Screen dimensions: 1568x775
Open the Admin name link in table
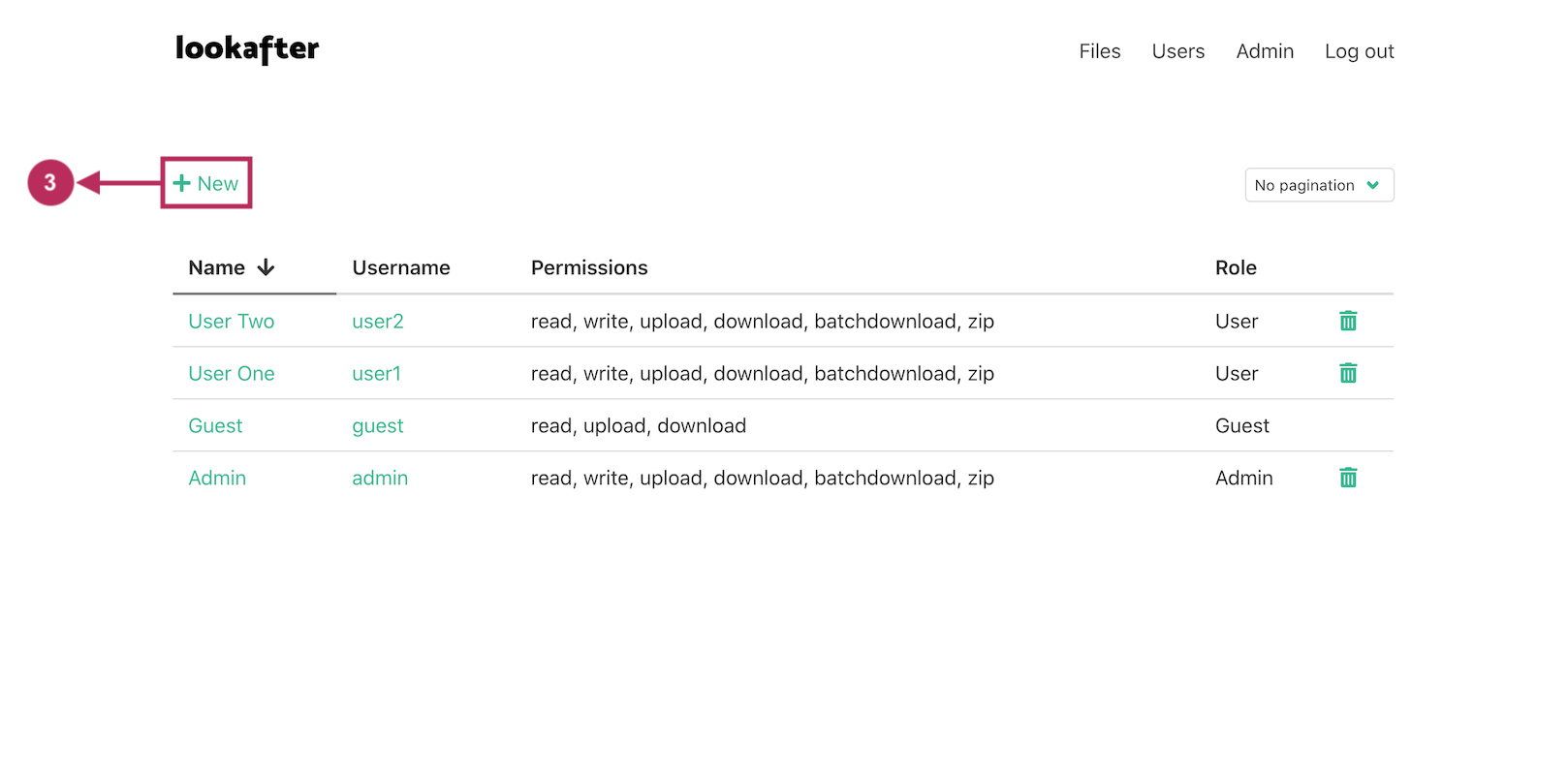(x=217, y=478)
